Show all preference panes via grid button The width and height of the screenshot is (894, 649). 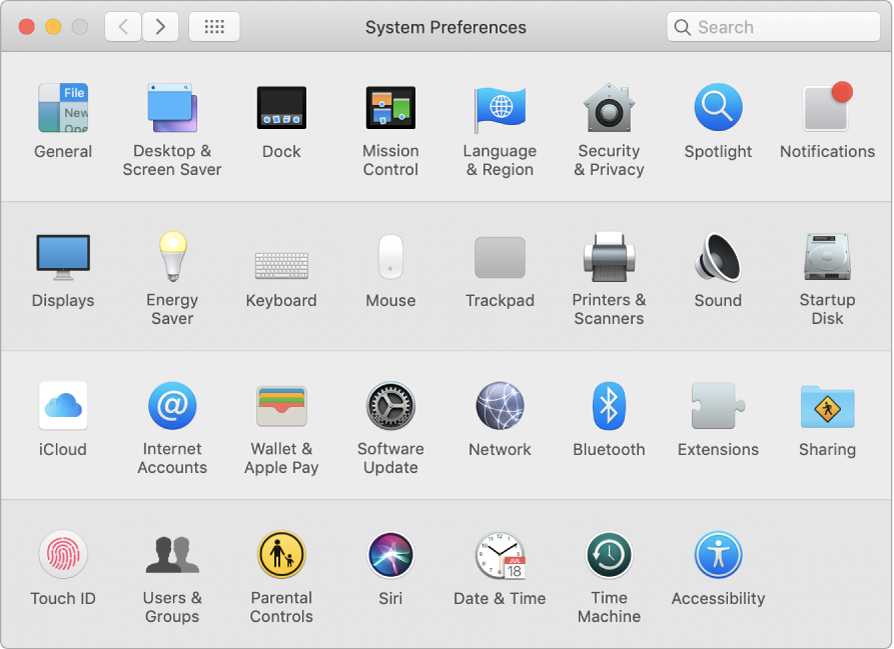[x=214, y=26]
